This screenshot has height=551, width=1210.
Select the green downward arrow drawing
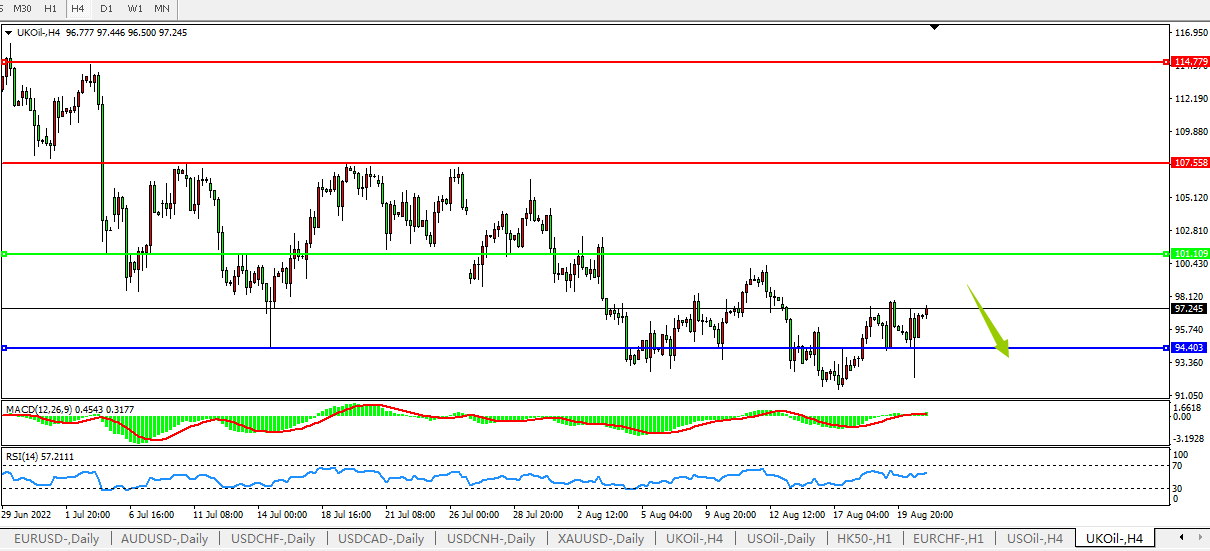coord(988,320)
